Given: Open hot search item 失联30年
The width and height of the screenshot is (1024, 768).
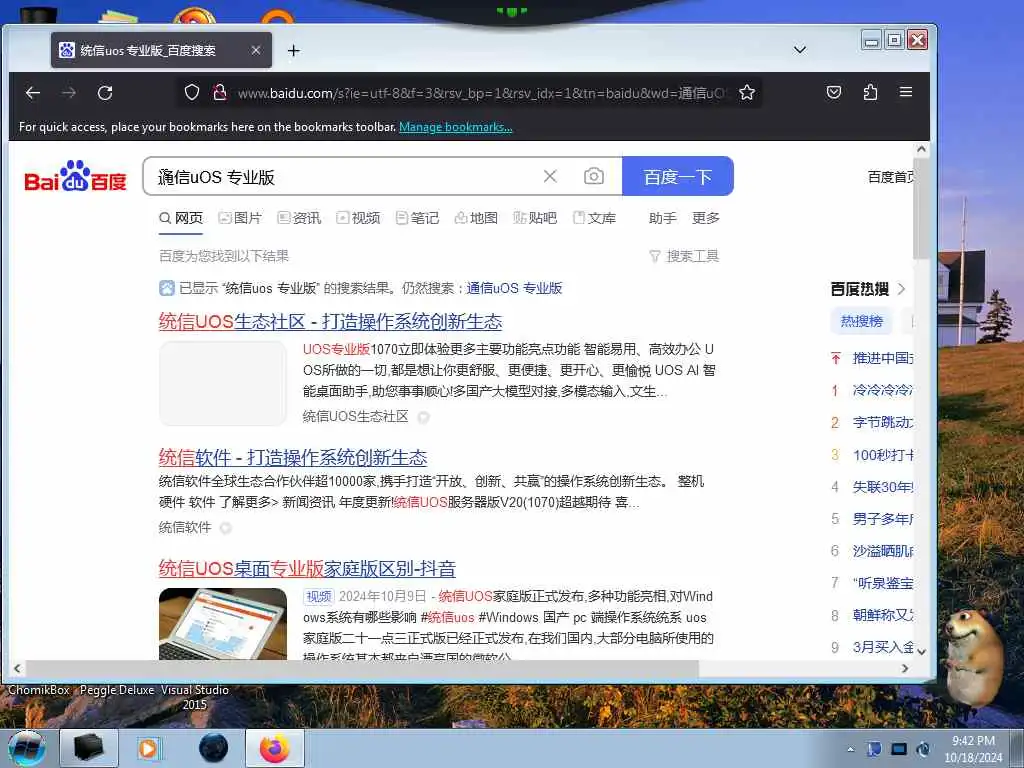Looking at the screenshot, I should pos(882,487).
